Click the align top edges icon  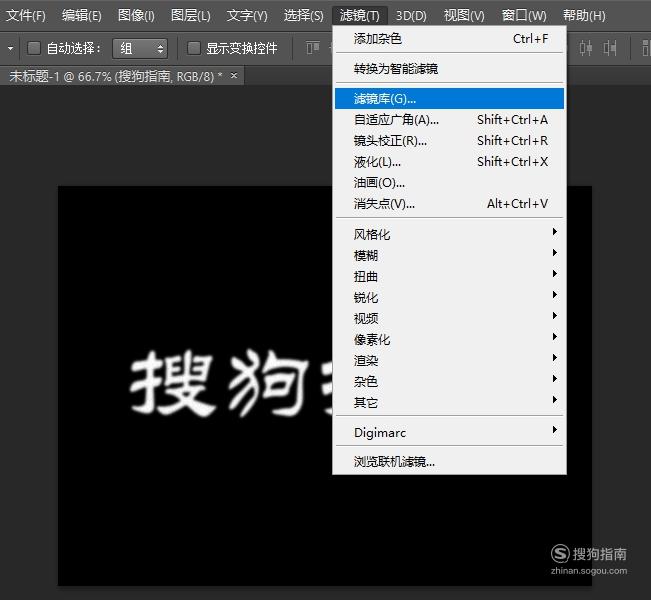coord(313,48)
